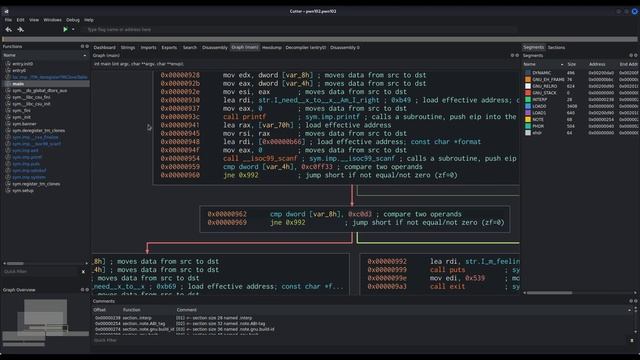Select sym.deregister_tm_clones function

point(39,131)
